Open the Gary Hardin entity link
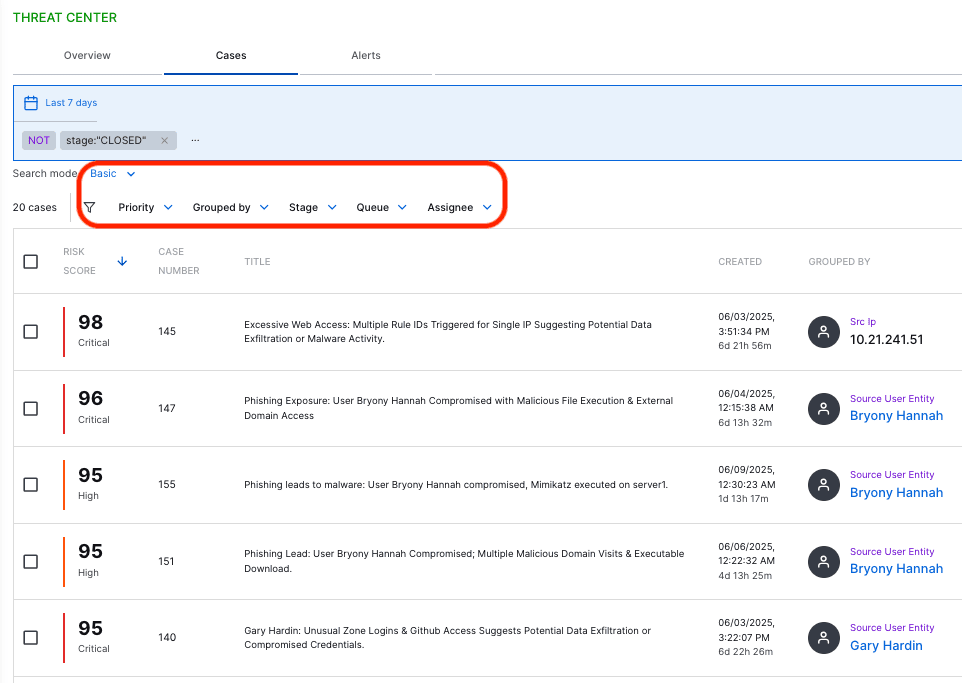The height and width of the screenshot is (683, 962). (x=886, y=646)
